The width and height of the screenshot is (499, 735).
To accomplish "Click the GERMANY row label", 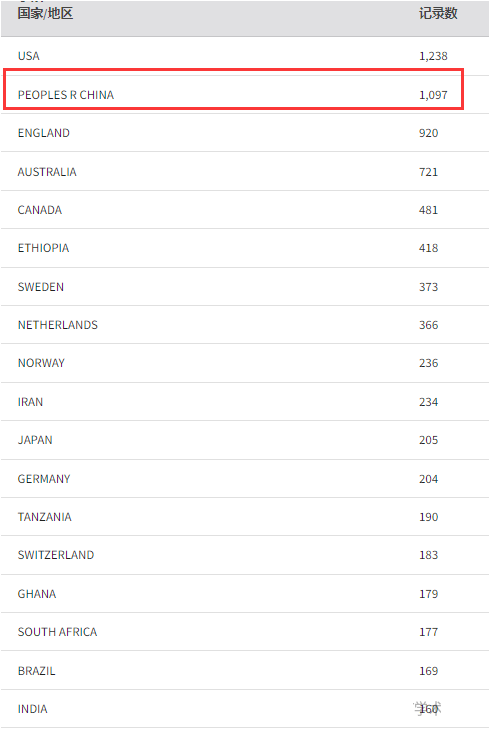I will click(44, 479).
